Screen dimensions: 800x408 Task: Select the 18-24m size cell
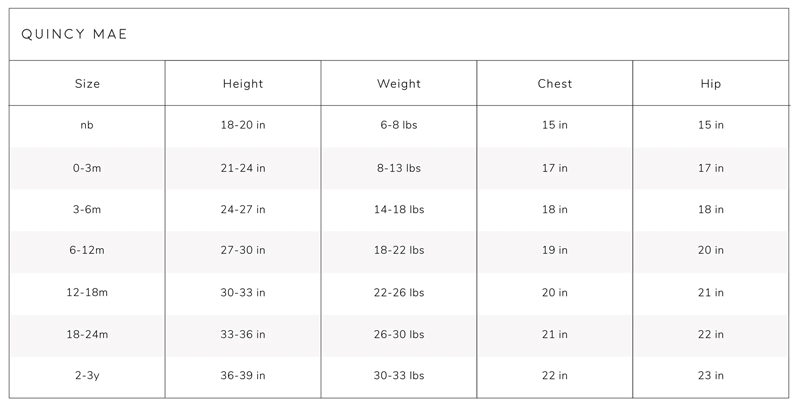click(x=87, y=335)
